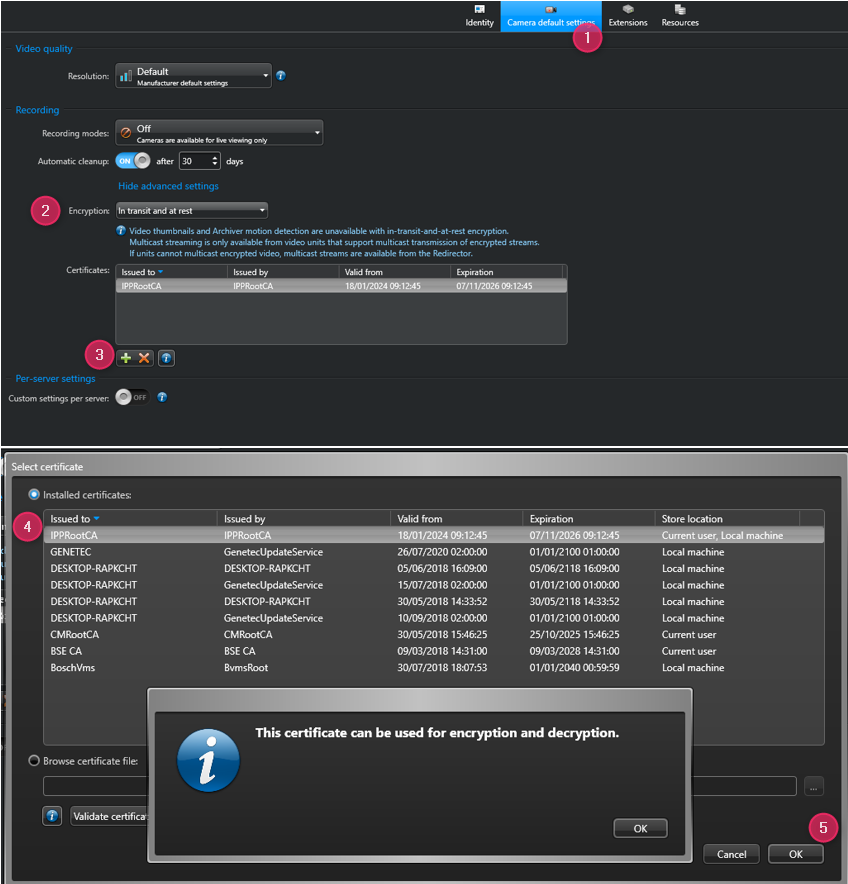Enable Custom settings per server toggle
The width and height of the screenshot is (848, 884).
(x=131, y=397)
